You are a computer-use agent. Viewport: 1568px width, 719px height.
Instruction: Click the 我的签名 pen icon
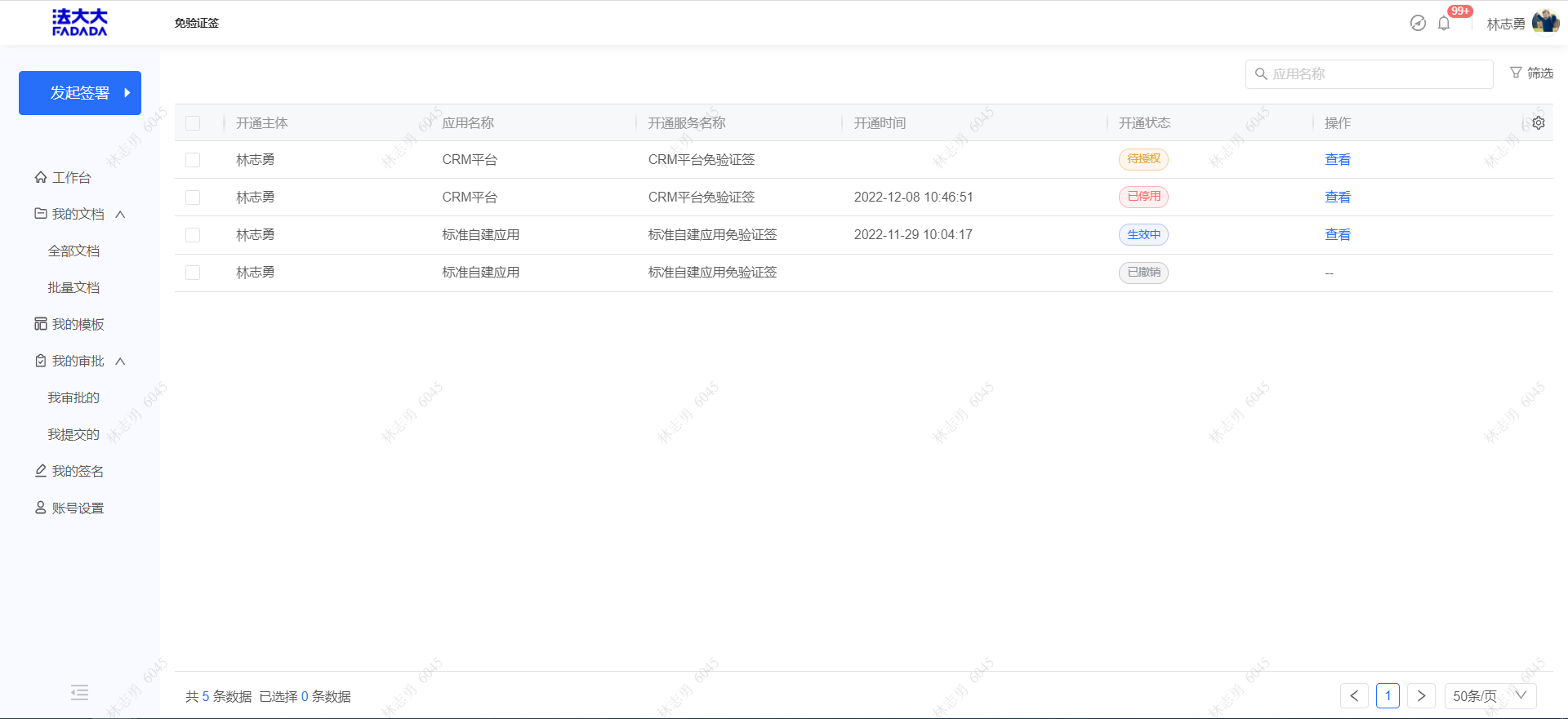point(40,471)
